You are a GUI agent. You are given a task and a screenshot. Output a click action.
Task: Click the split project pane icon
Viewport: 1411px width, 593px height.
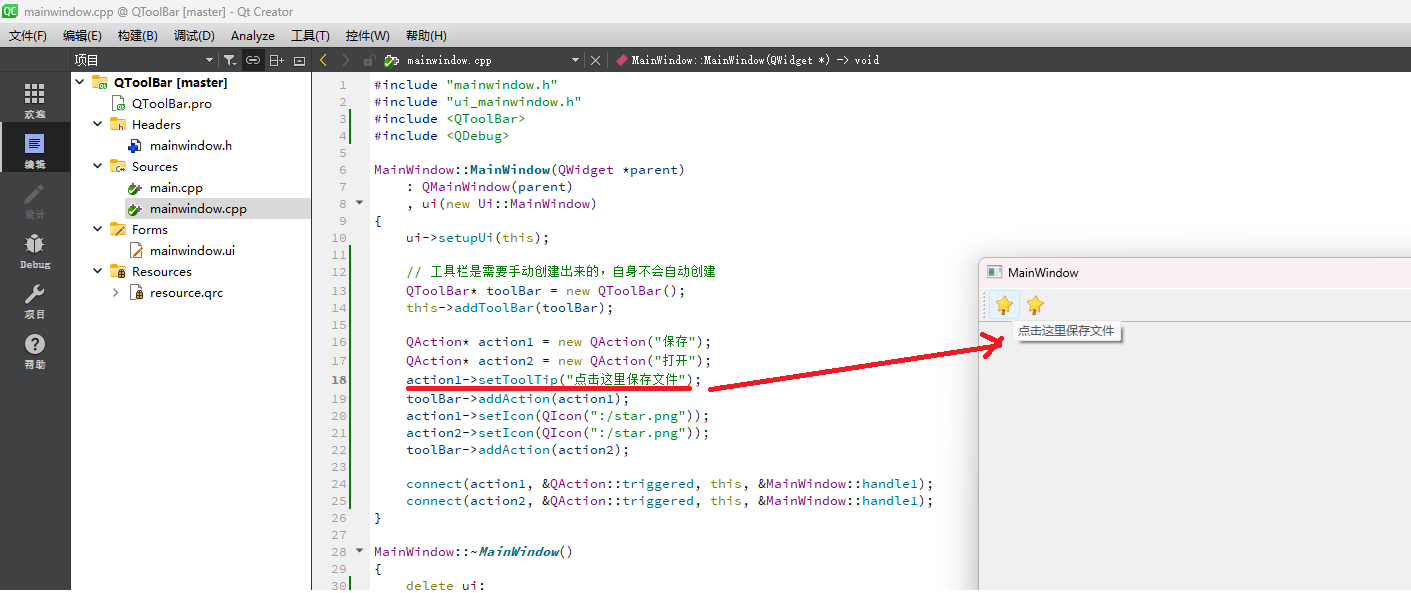click(x=277, y=60)
